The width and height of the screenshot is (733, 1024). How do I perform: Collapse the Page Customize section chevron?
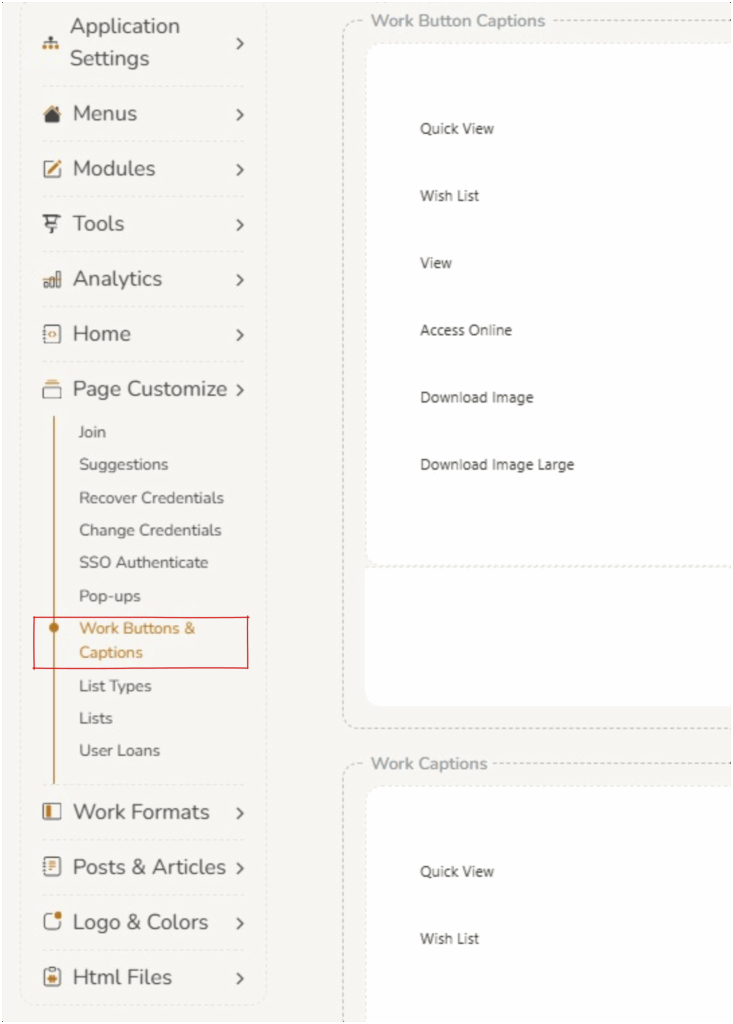coord(240,390)
